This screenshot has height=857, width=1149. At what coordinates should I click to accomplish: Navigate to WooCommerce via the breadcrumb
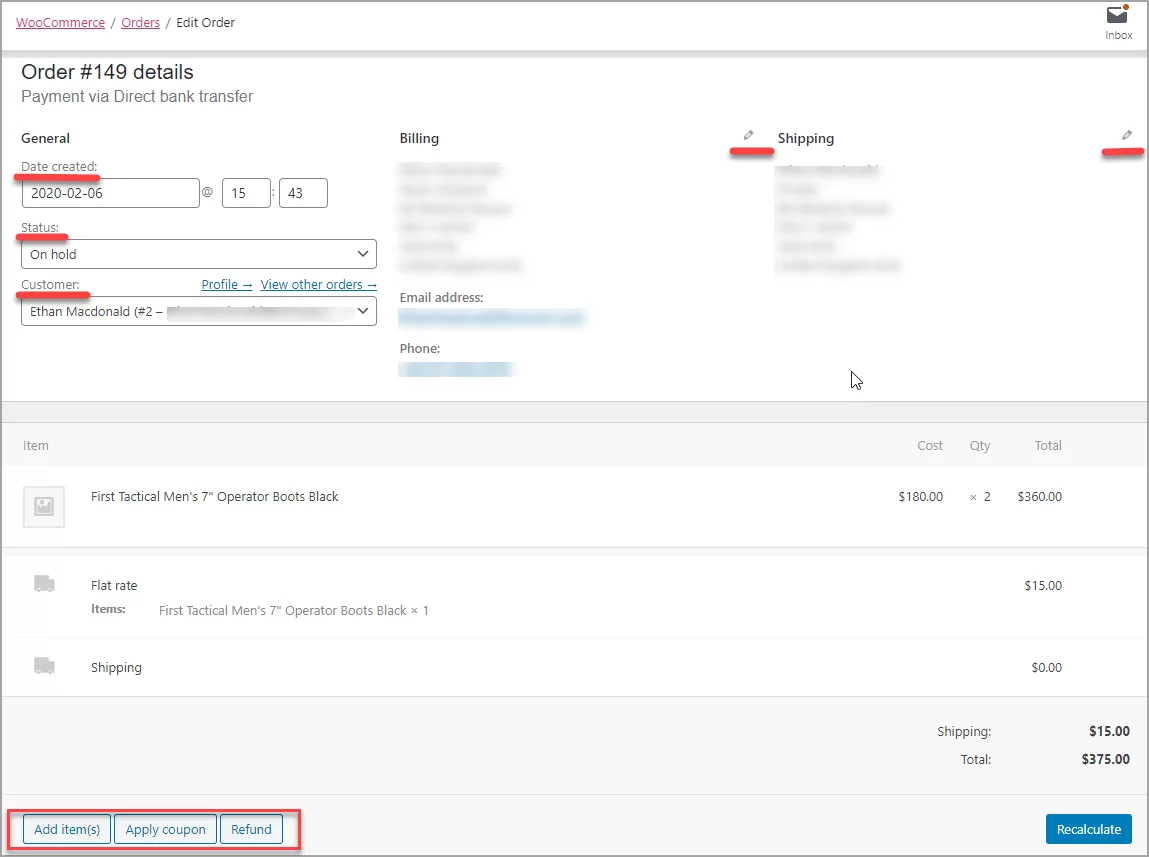(60, 22)
